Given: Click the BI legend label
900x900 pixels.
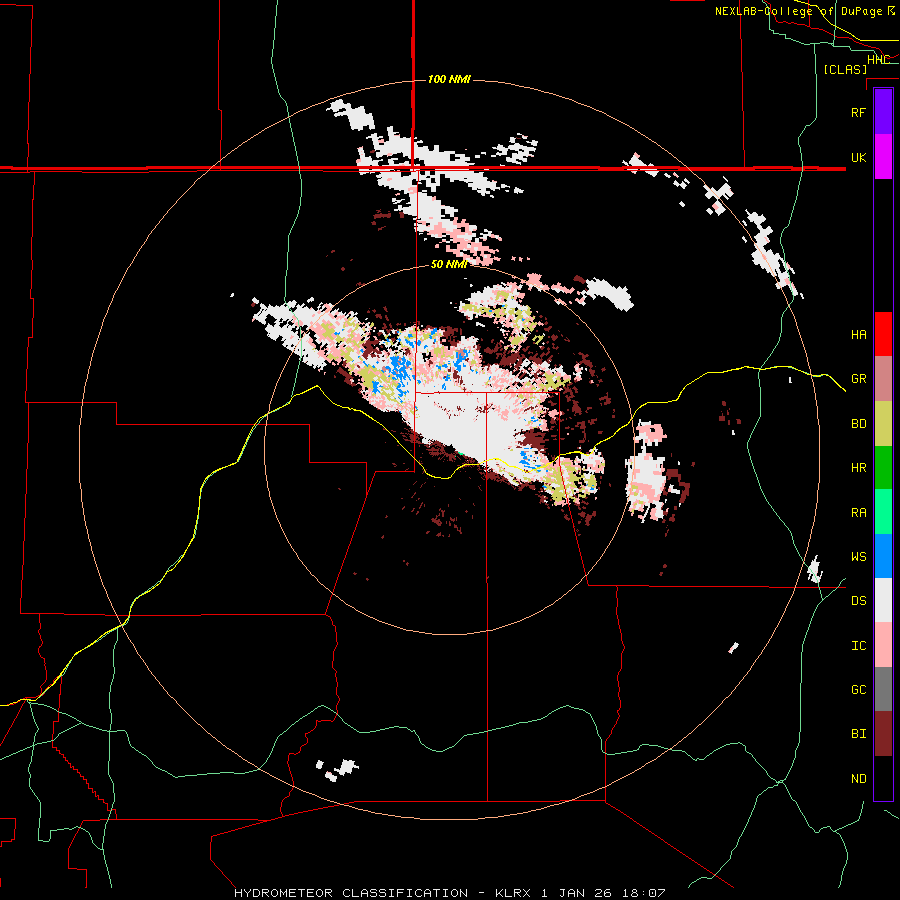Looking at the screenshot, I should pos(858,734).
